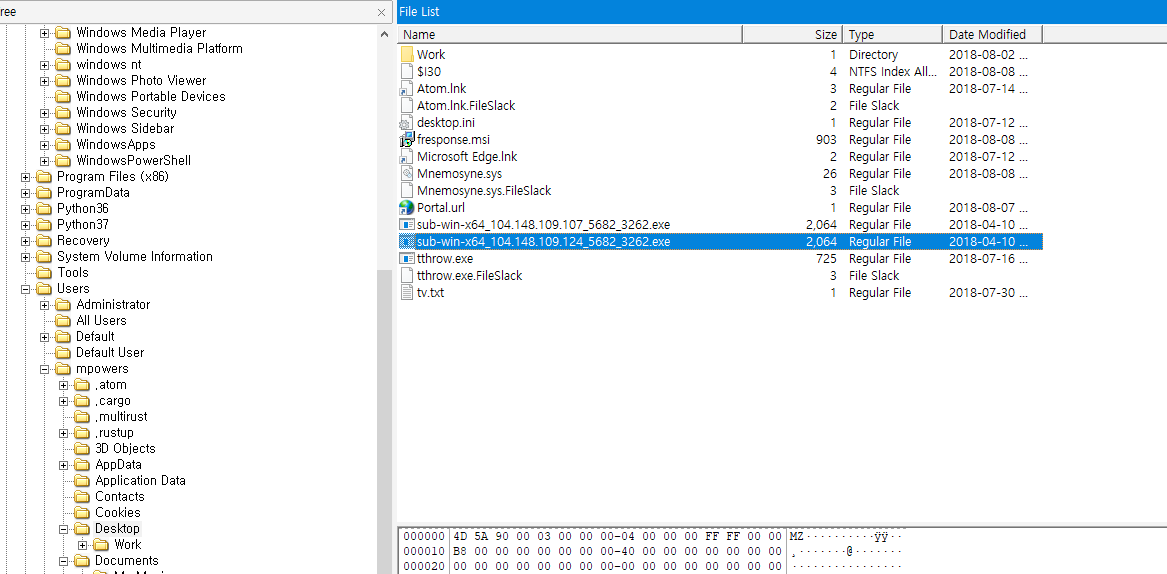The width and height of the screenshot is (1167, 574).
Task: Expand the ProgramData tree node
Action: point(25,193)
